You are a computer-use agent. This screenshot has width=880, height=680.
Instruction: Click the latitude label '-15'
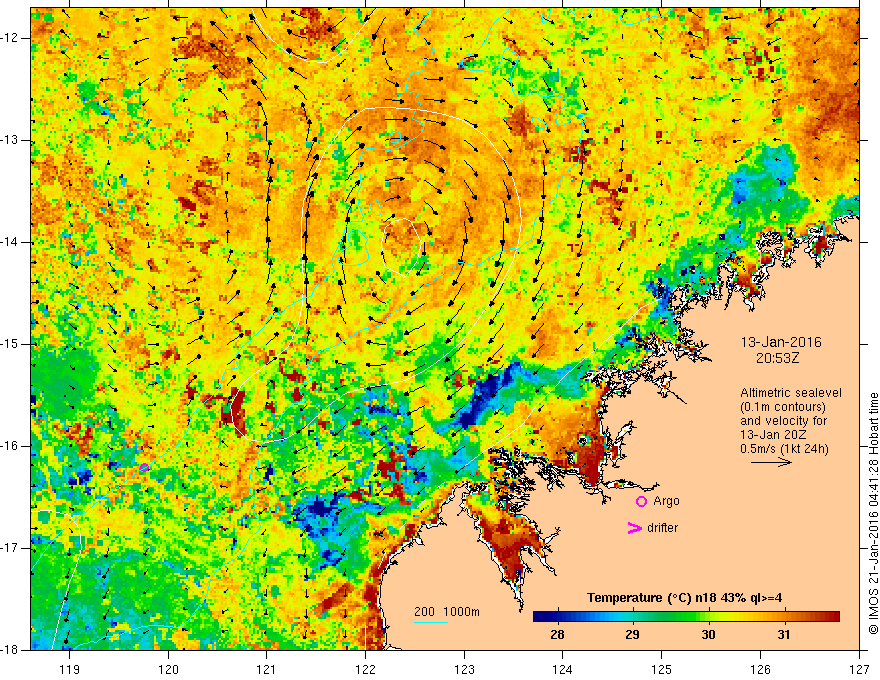(x=12, y=344)
